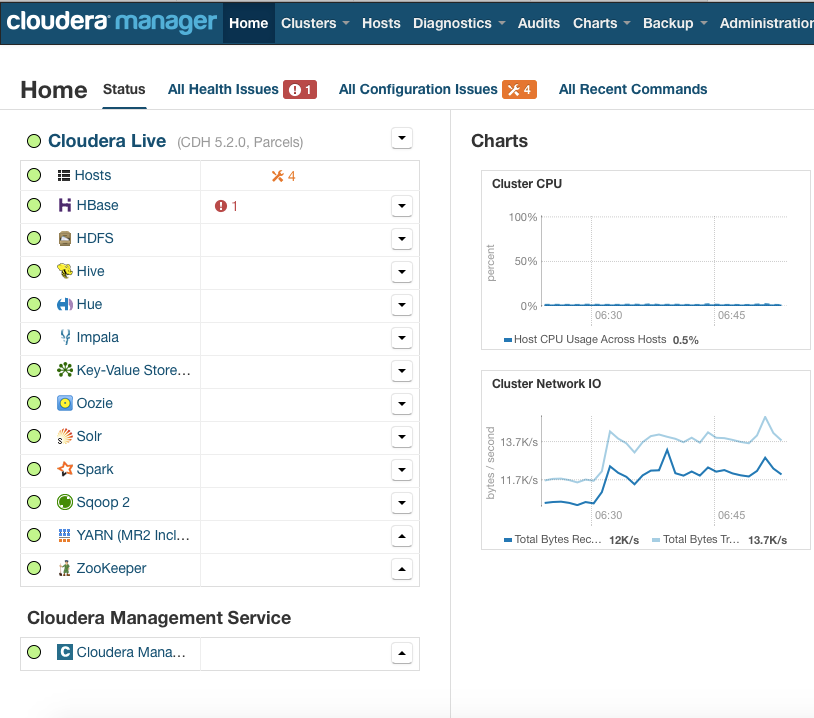Click the Hue service icon
Image resolution: width=814 pixels, height=718 pixels.
click(x=64, y=304)
